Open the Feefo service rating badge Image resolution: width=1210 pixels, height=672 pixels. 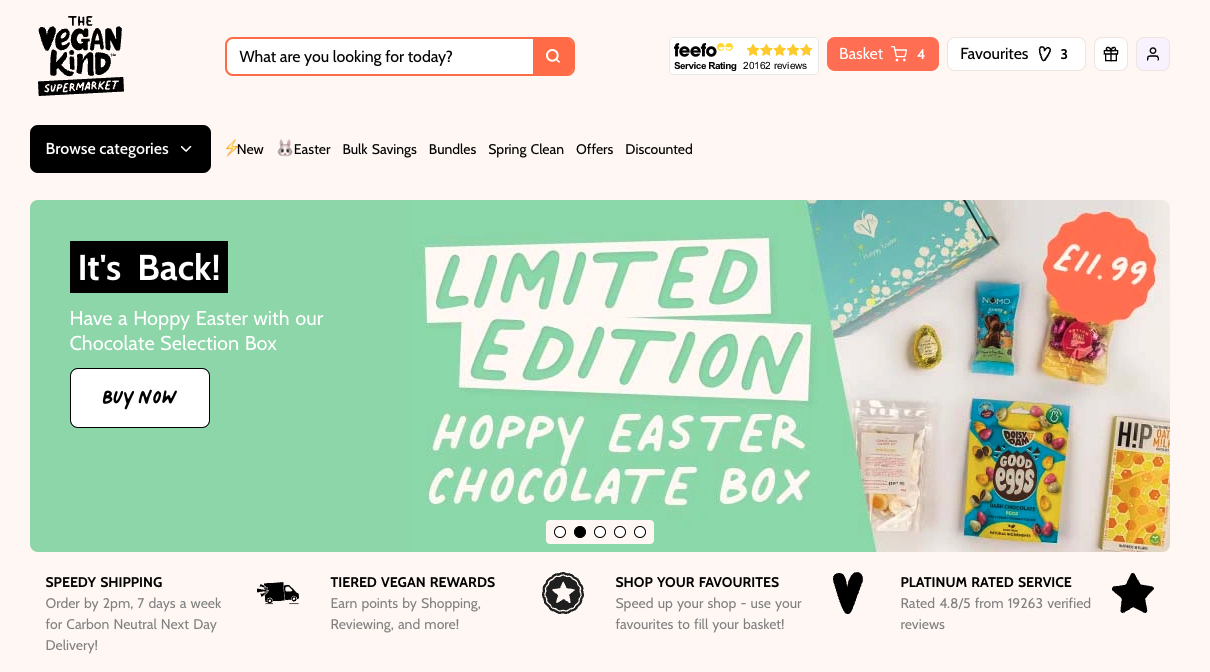(743, 56)
